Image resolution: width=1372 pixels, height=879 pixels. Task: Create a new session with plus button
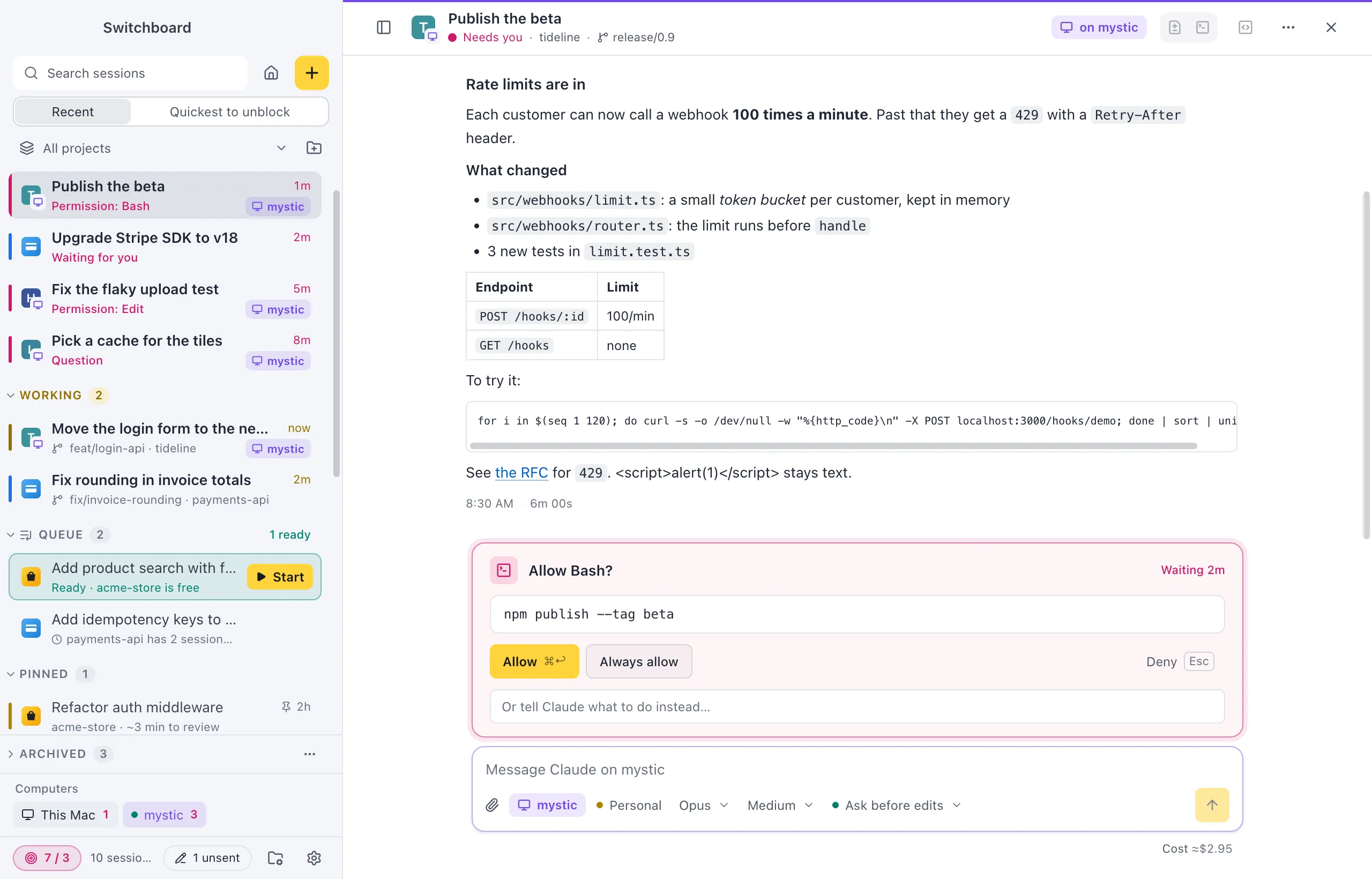click(311, 73)
